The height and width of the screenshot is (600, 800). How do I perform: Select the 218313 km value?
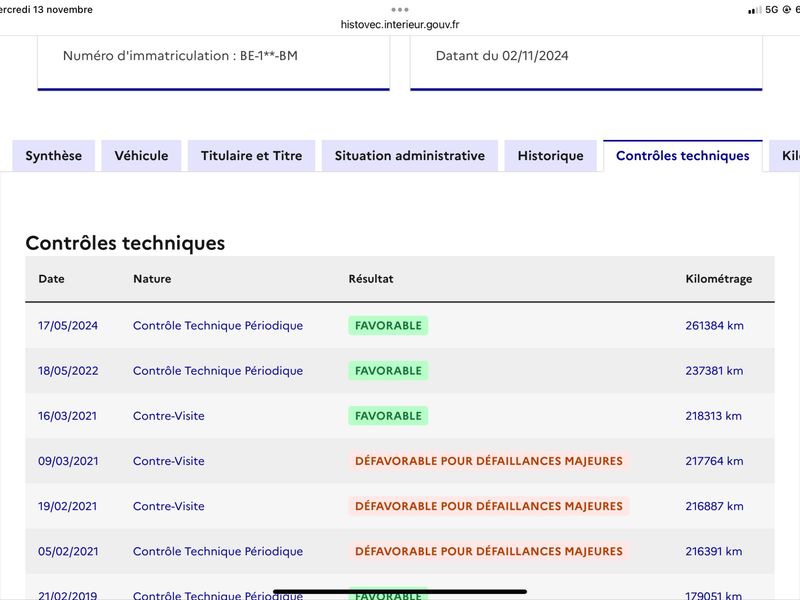[x=713, y=416]
